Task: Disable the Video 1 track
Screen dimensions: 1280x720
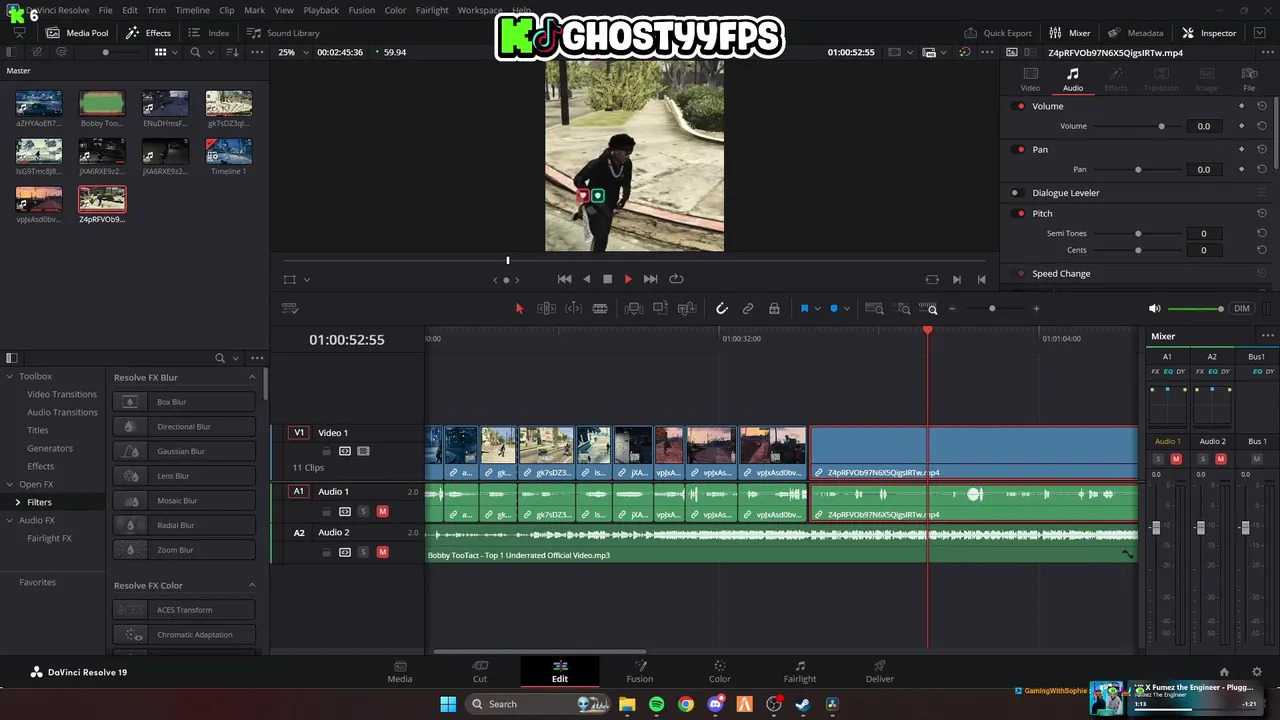Action: coord(363,451)
